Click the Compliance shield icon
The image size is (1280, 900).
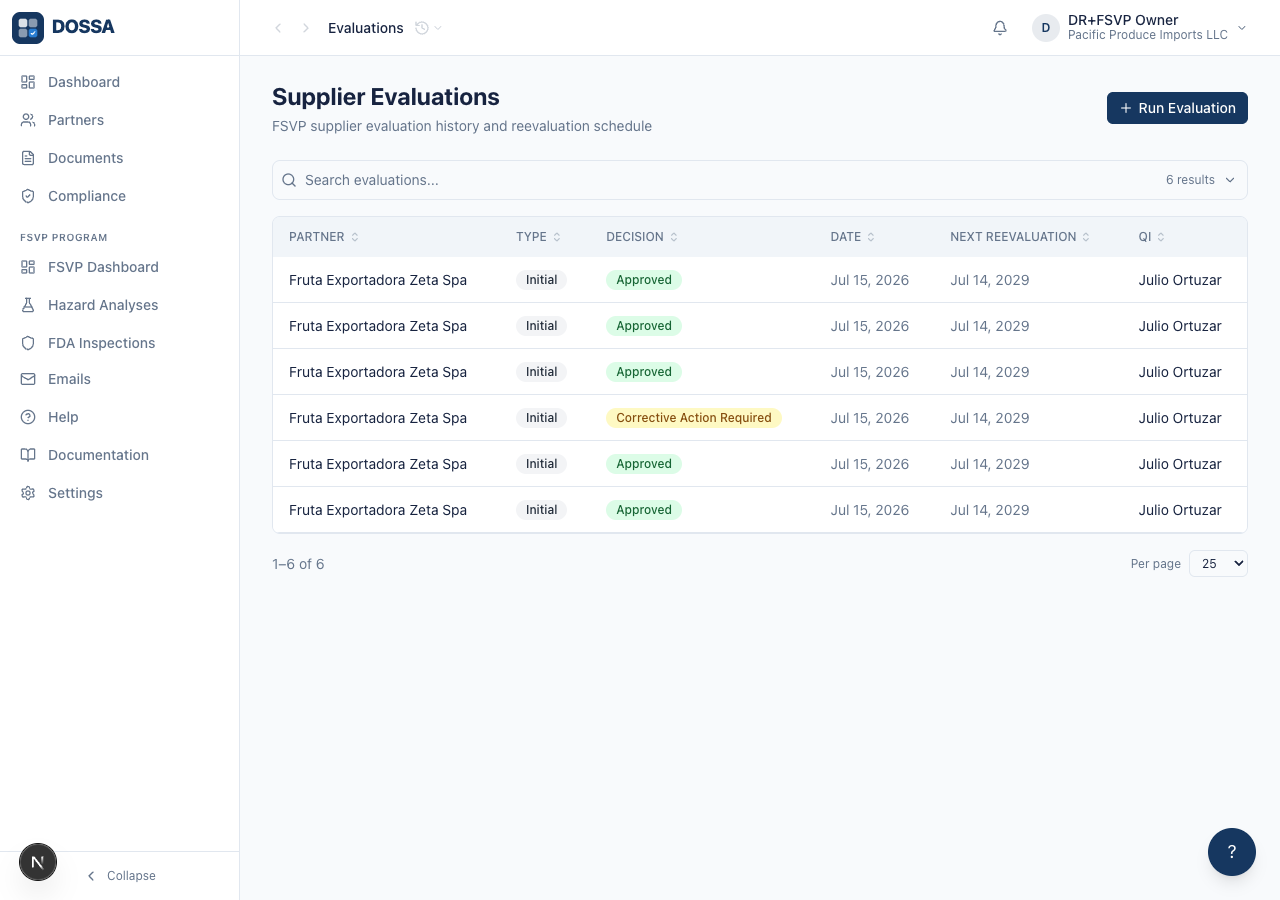point(28,196)
